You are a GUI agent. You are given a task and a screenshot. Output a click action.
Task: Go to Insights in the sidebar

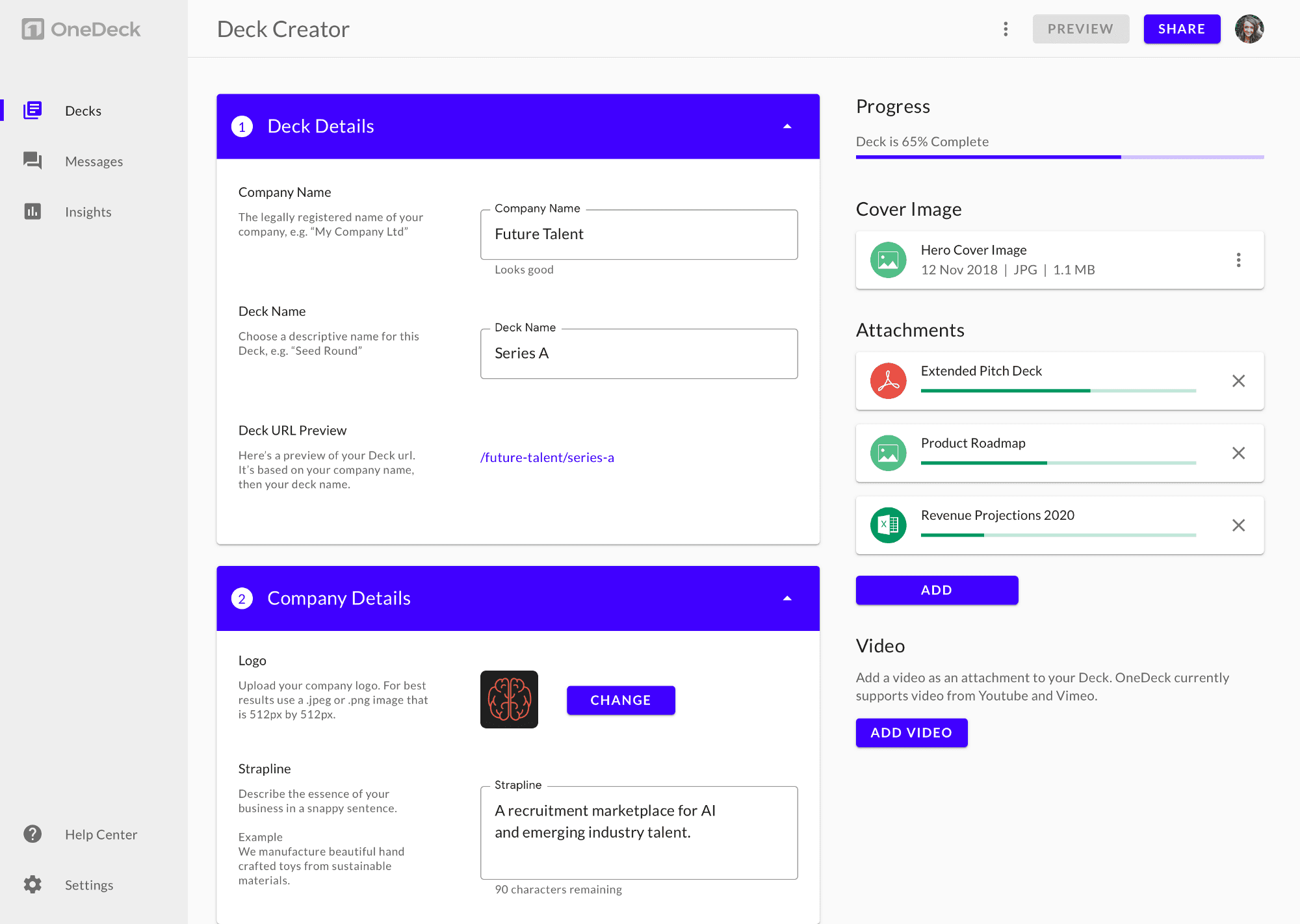pyautogui.click(x=88, y=212)
